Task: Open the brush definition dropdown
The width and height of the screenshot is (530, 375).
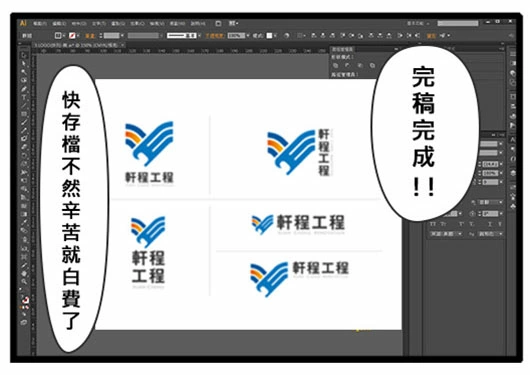Action: pyautogui.click(x=199, y=35)
